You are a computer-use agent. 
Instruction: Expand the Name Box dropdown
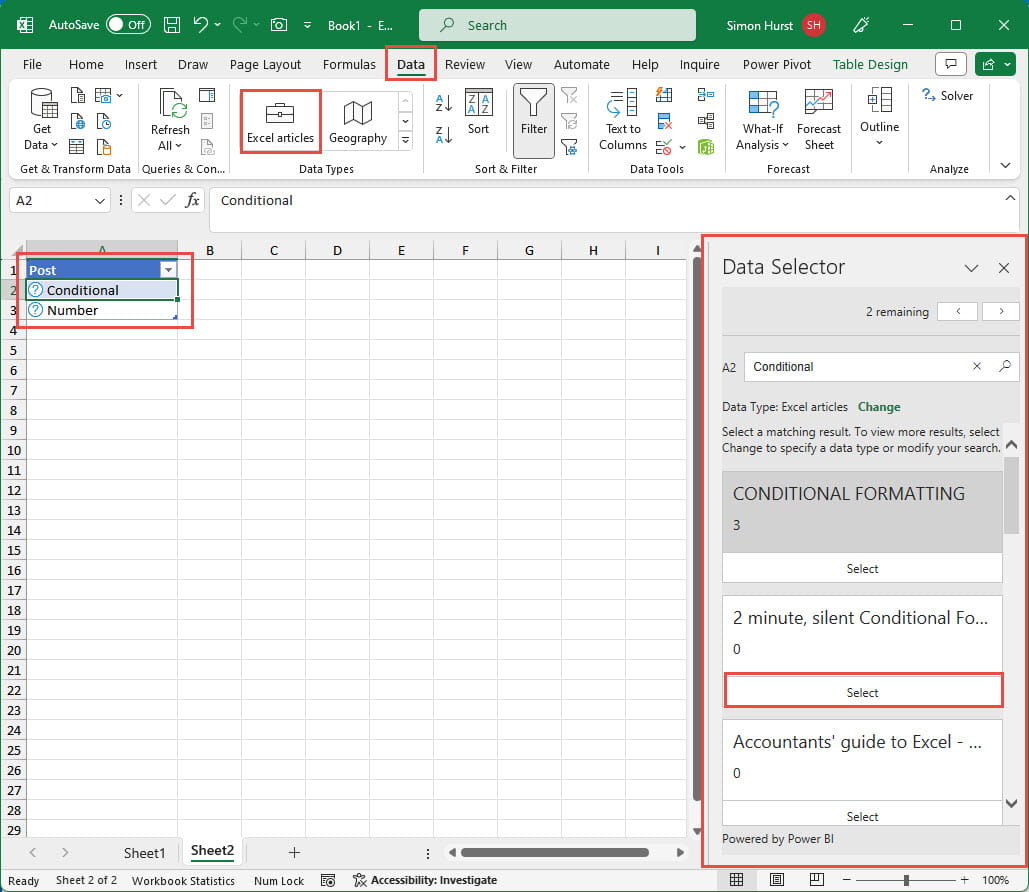click(x=100, y=201)
